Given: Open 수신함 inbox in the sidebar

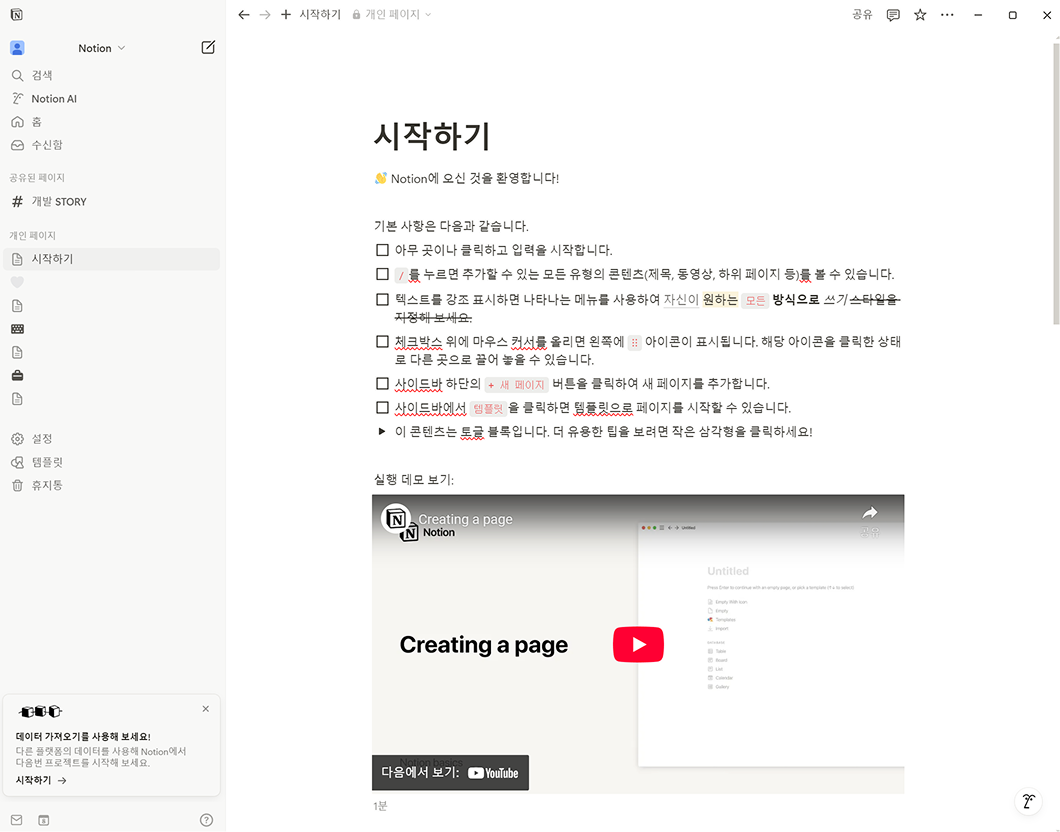Looking at the screenshot, I should pyautogui.click(x=112, y=145).
